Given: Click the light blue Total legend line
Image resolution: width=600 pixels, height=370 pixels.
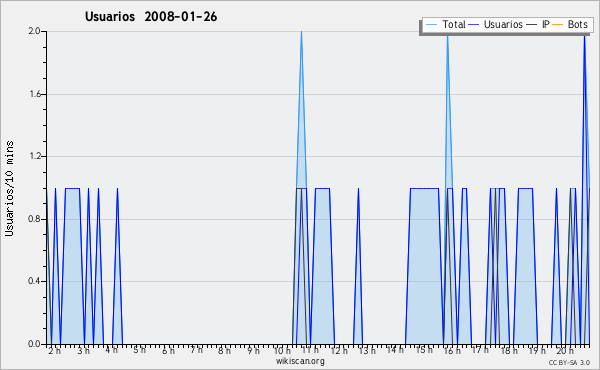Looking at the screenshot, I should [x=431, y=25].
